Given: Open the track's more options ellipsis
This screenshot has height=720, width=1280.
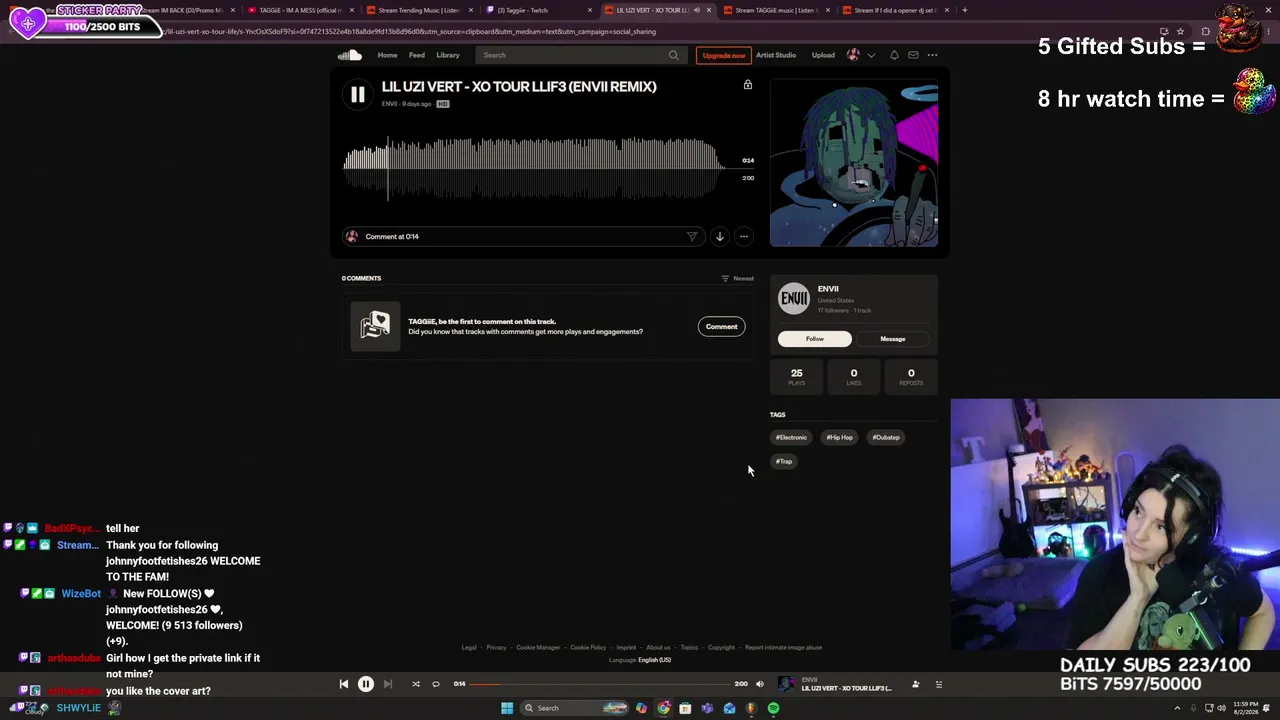Looking at the screenshot, I should [743, 237].
